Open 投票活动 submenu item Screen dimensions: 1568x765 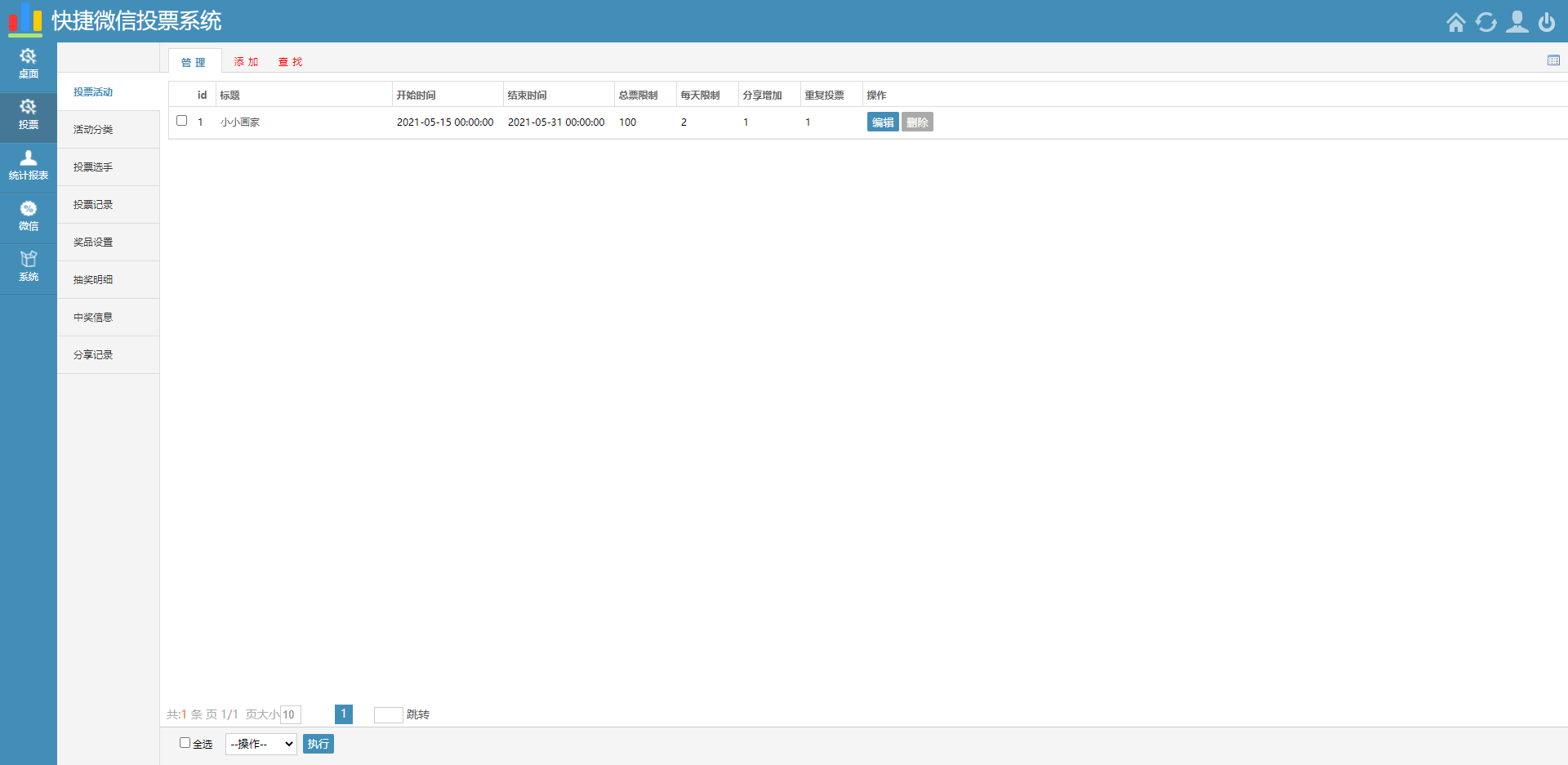tap(109, 92)
